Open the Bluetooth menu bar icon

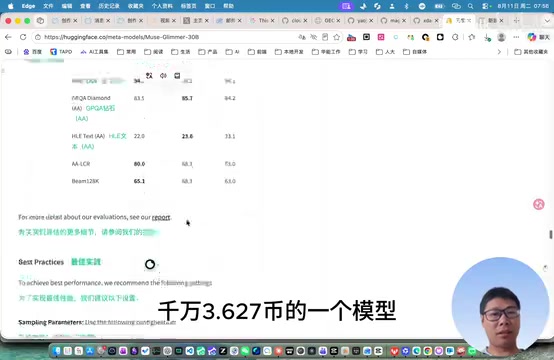406,6
